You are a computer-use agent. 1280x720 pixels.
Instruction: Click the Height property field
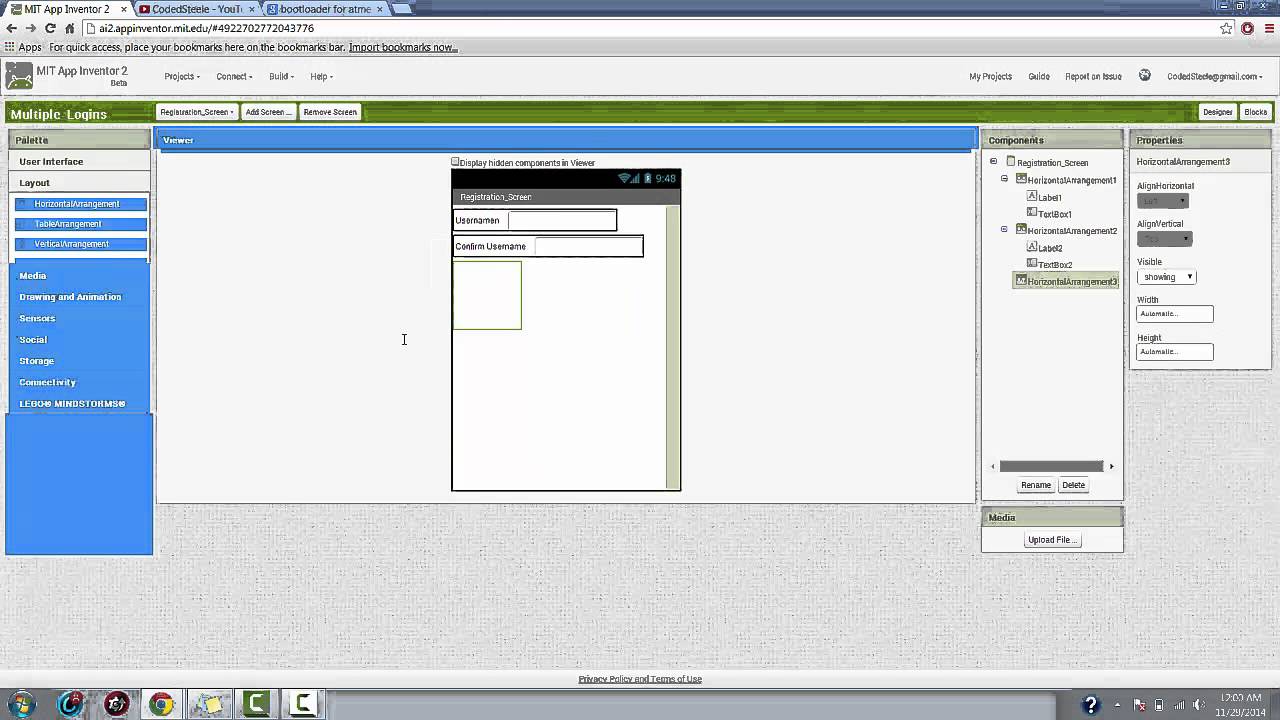[x=1175, y=352]
